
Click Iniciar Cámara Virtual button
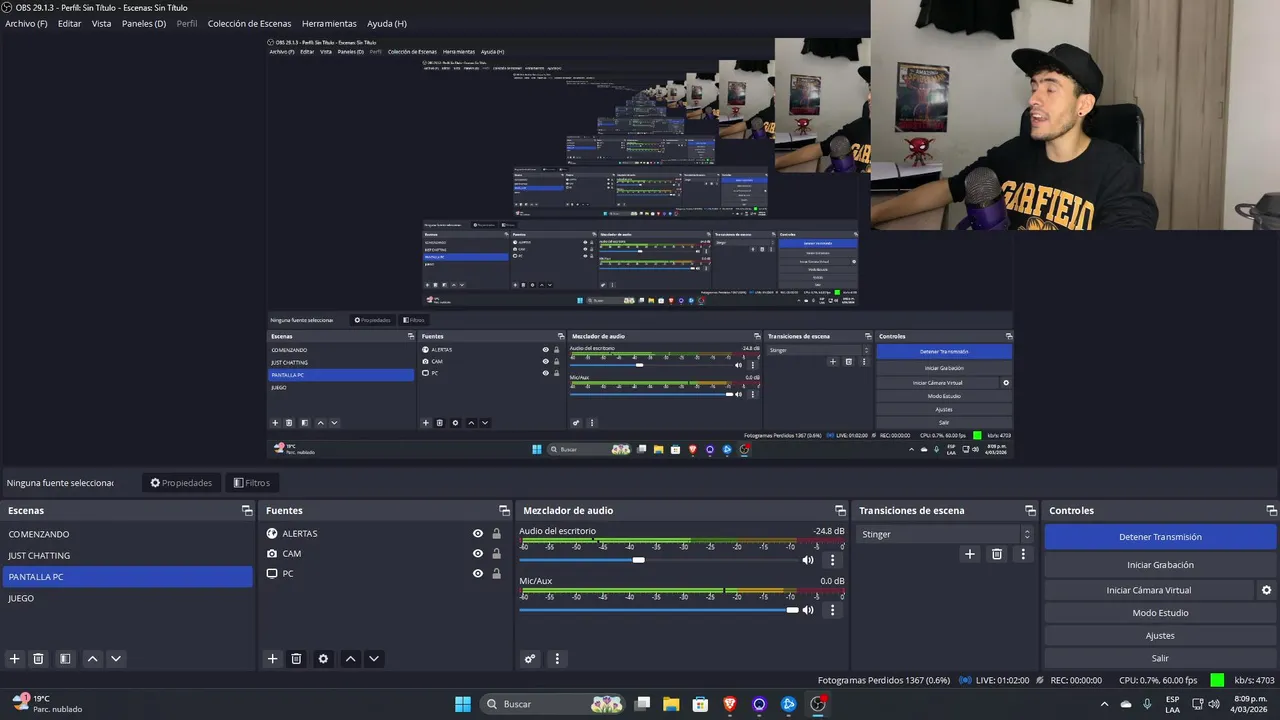click(x=1149, y=590)
